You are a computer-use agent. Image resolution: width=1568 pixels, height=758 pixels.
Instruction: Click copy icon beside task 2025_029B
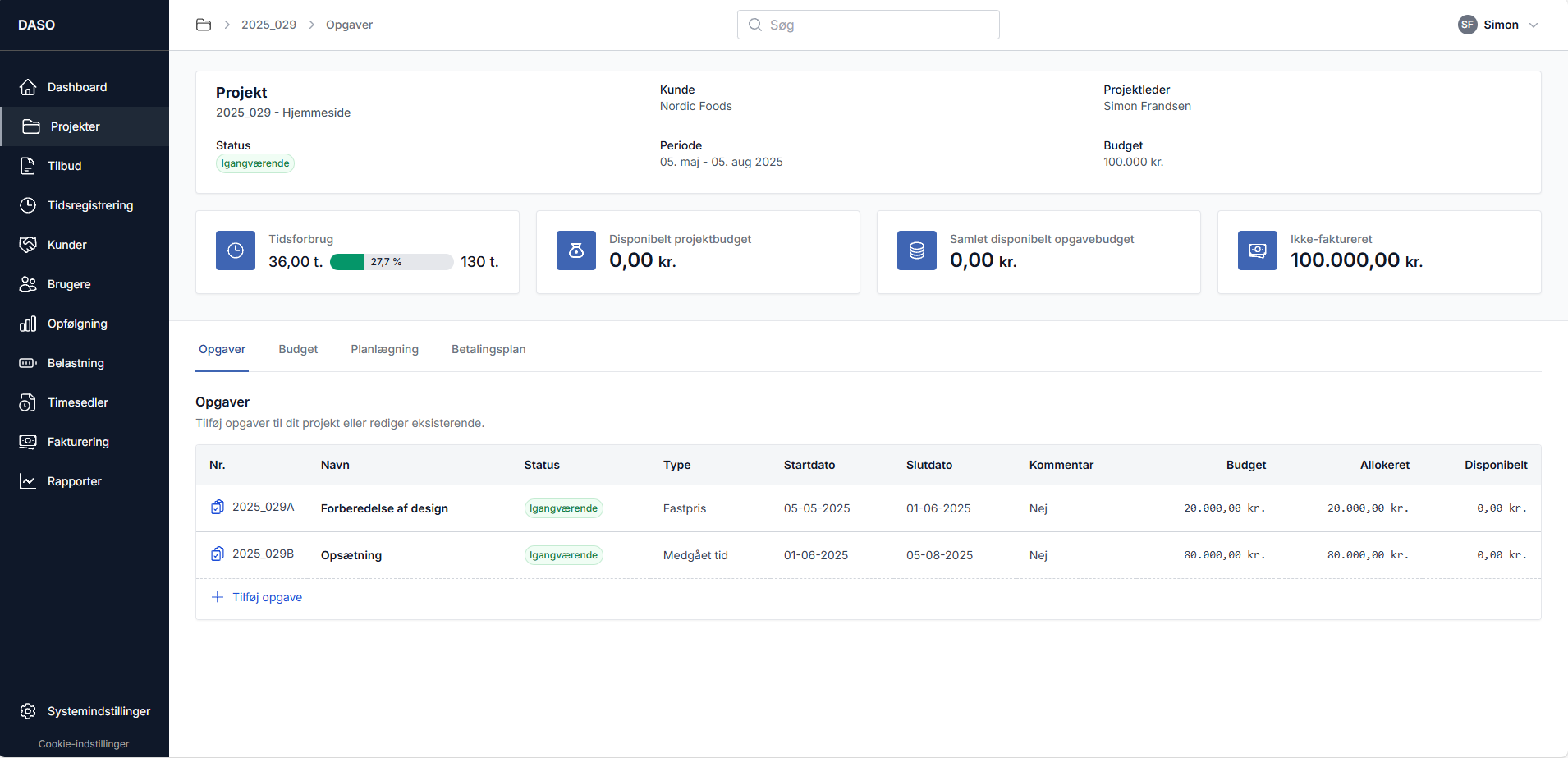click(218, 554)
